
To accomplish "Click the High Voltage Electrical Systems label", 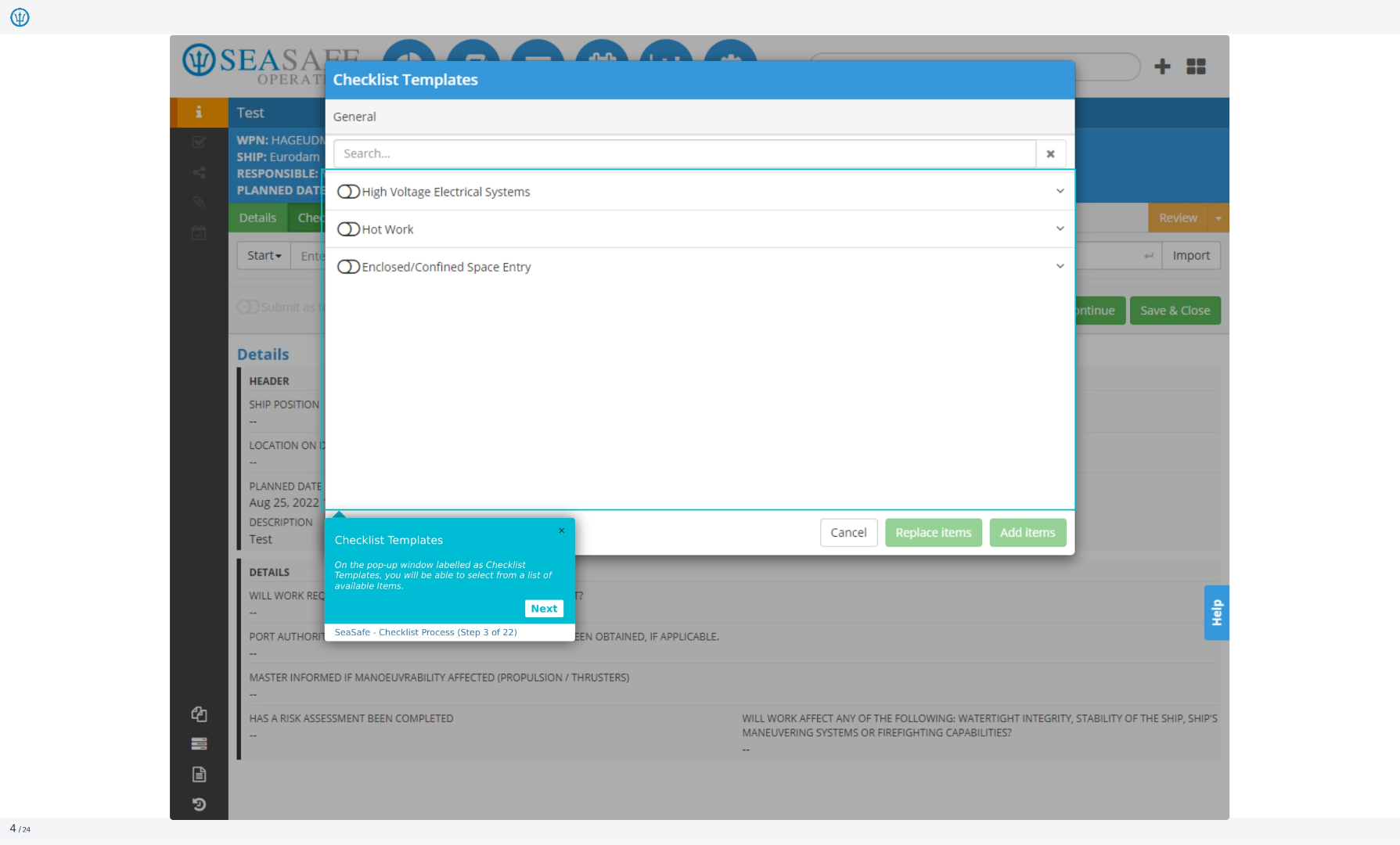I will click(445, 192).
